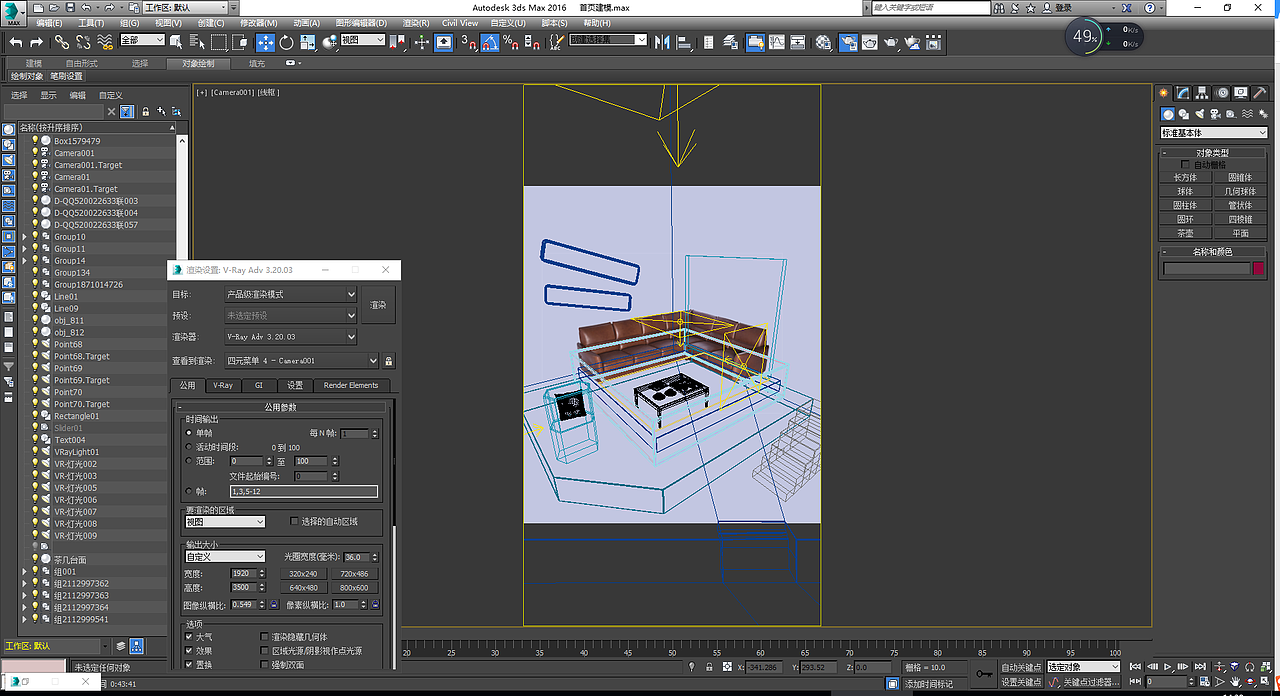Select the Frames (帧) radio button

[x=190, y=491]
